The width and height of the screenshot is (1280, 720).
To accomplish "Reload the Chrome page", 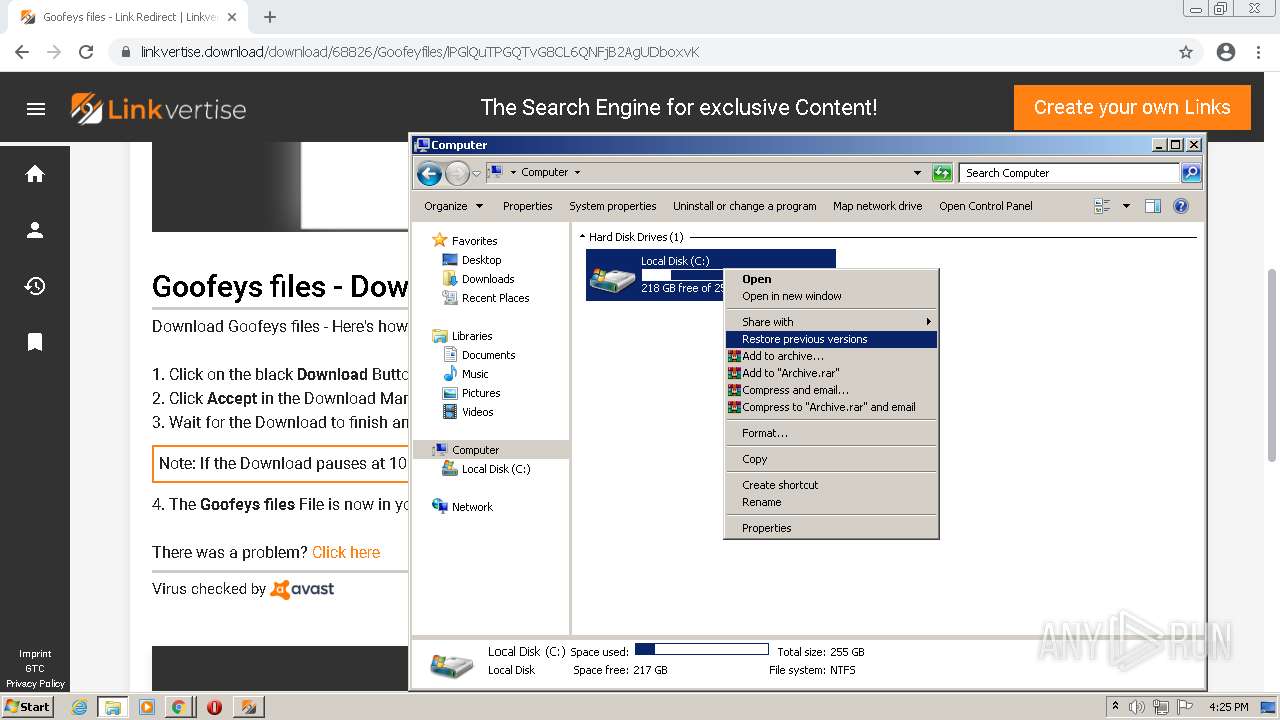I will pyautogui.click(x=86, y=52).
